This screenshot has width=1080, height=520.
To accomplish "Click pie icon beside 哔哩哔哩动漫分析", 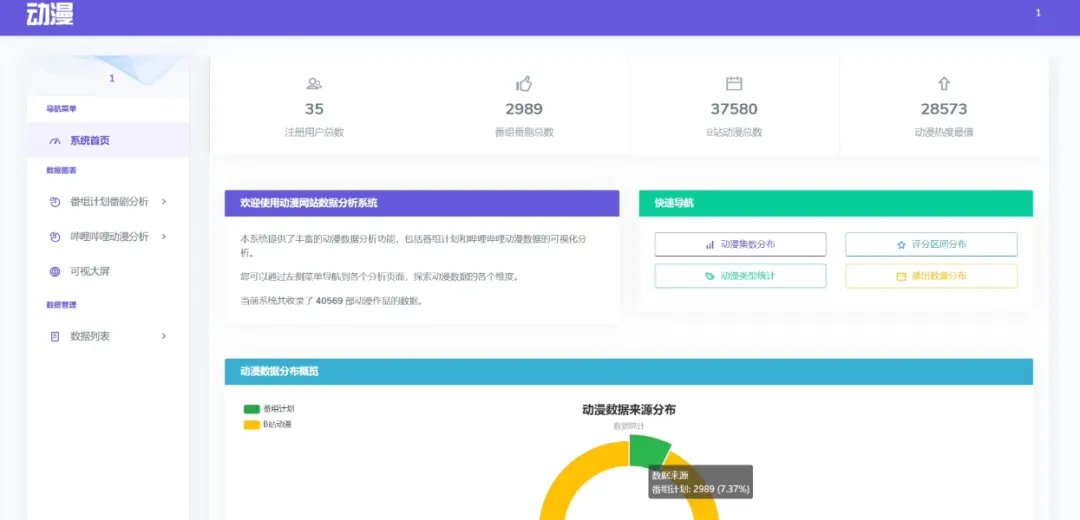I will click(x=55, y=237).
